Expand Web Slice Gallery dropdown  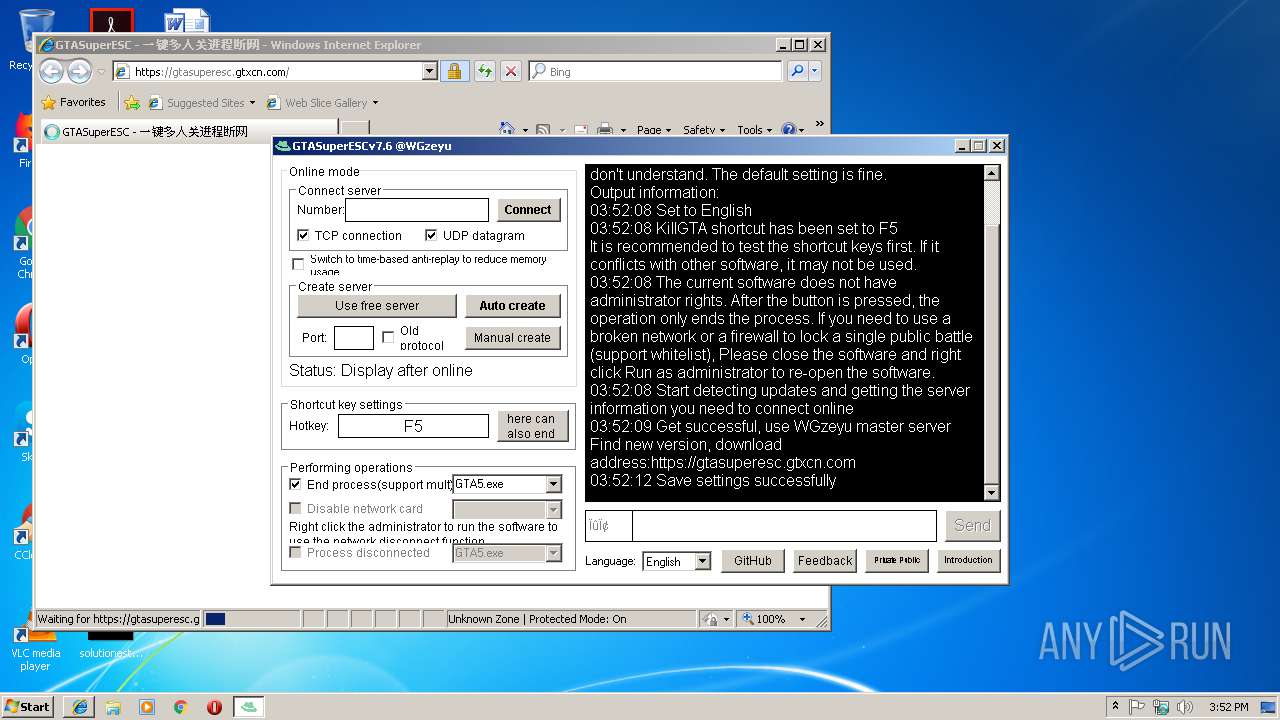click(x=375, y=102)
